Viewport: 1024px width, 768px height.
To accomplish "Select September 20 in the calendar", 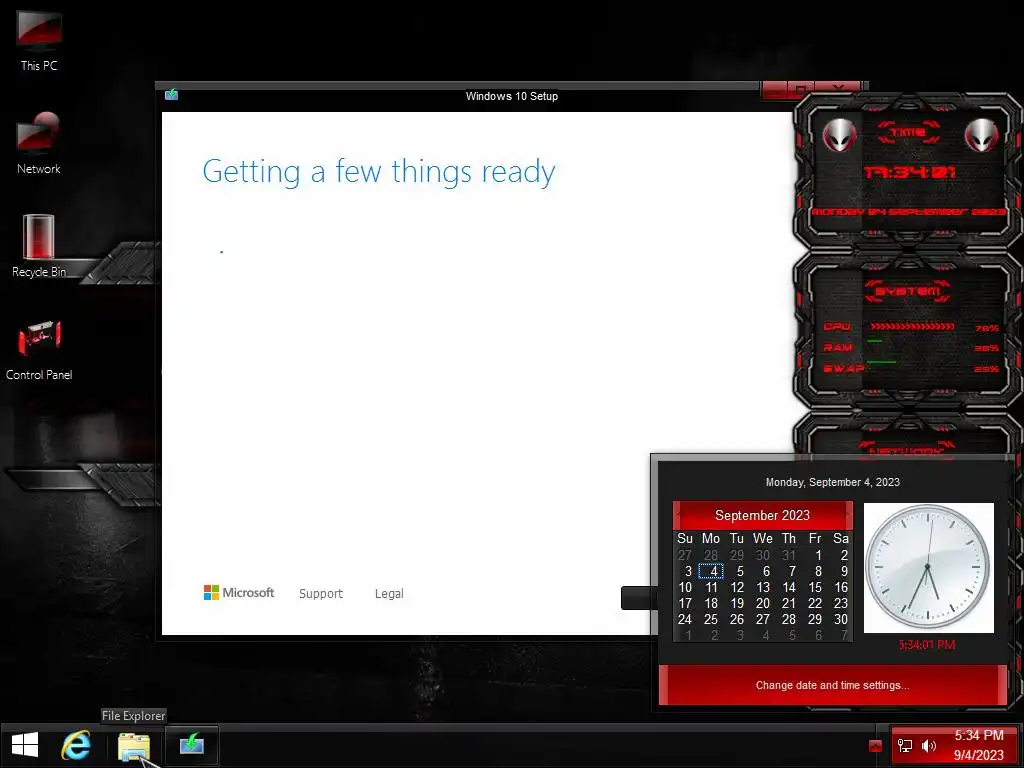I will pyautogui.click(x=763, y=603).
